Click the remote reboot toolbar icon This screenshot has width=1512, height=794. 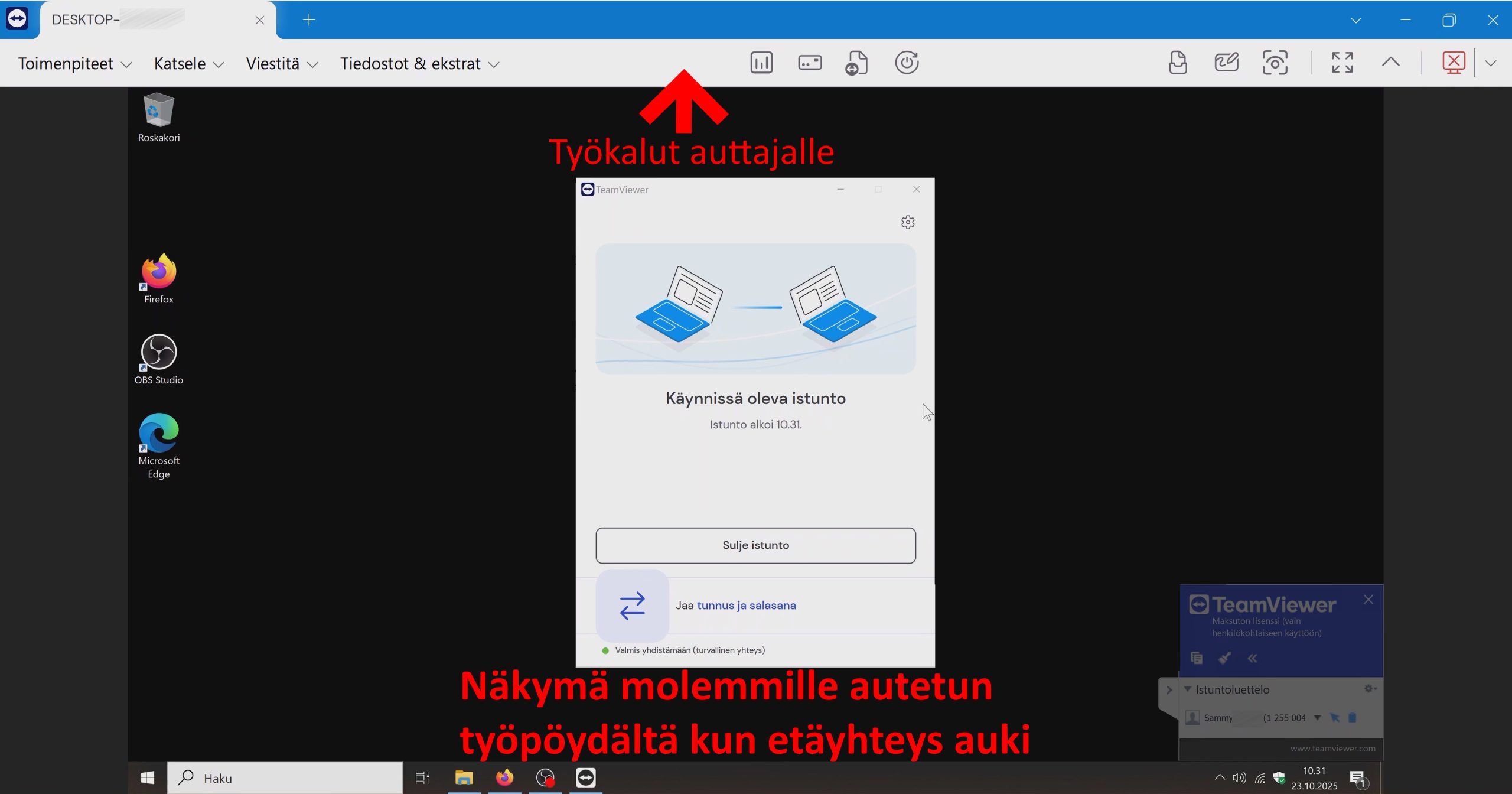coord(907,63)
